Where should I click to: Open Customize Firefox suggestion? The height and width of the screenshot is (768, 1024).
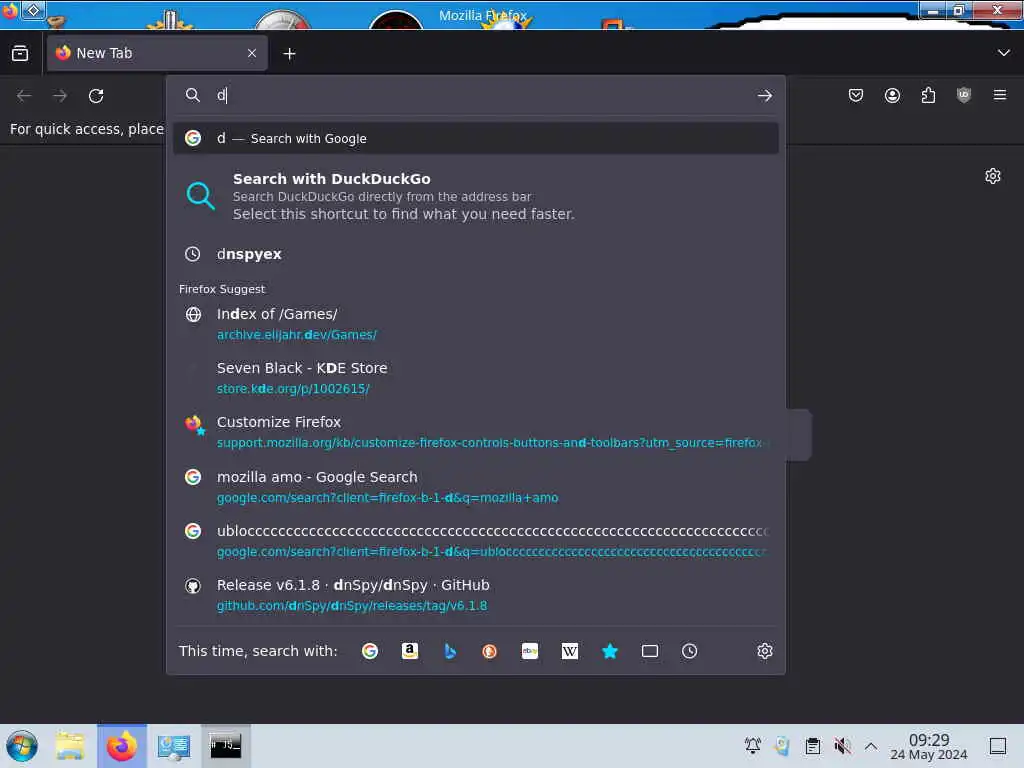point(475,432)
